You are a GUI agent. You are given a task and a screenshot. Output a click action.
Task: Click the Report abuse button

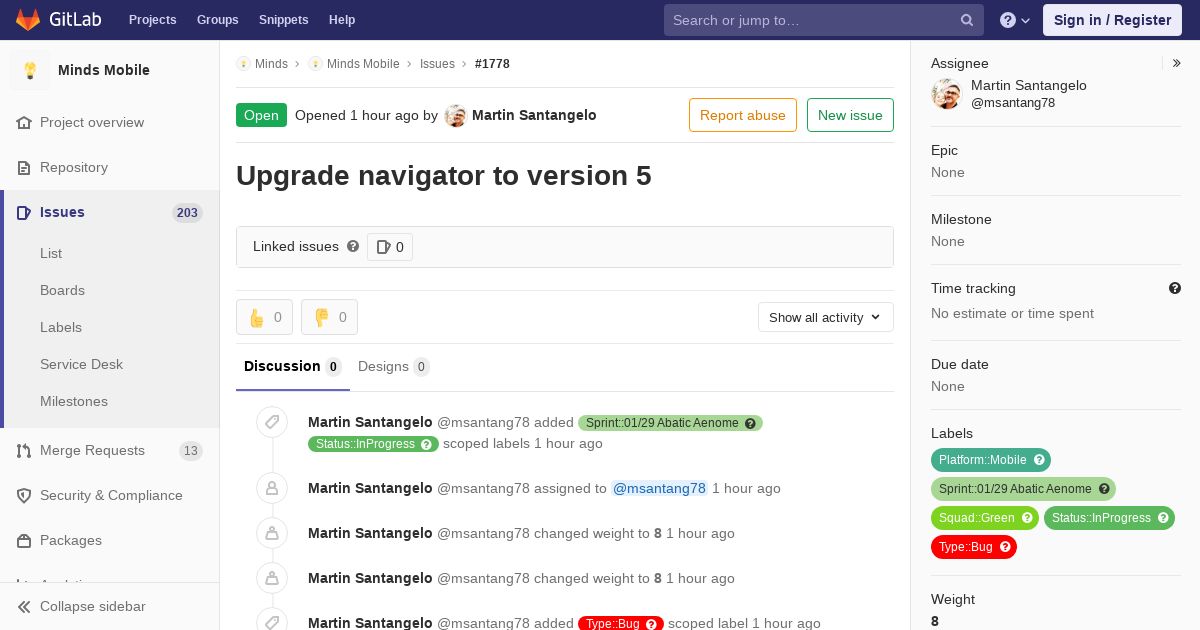[743, 115]
